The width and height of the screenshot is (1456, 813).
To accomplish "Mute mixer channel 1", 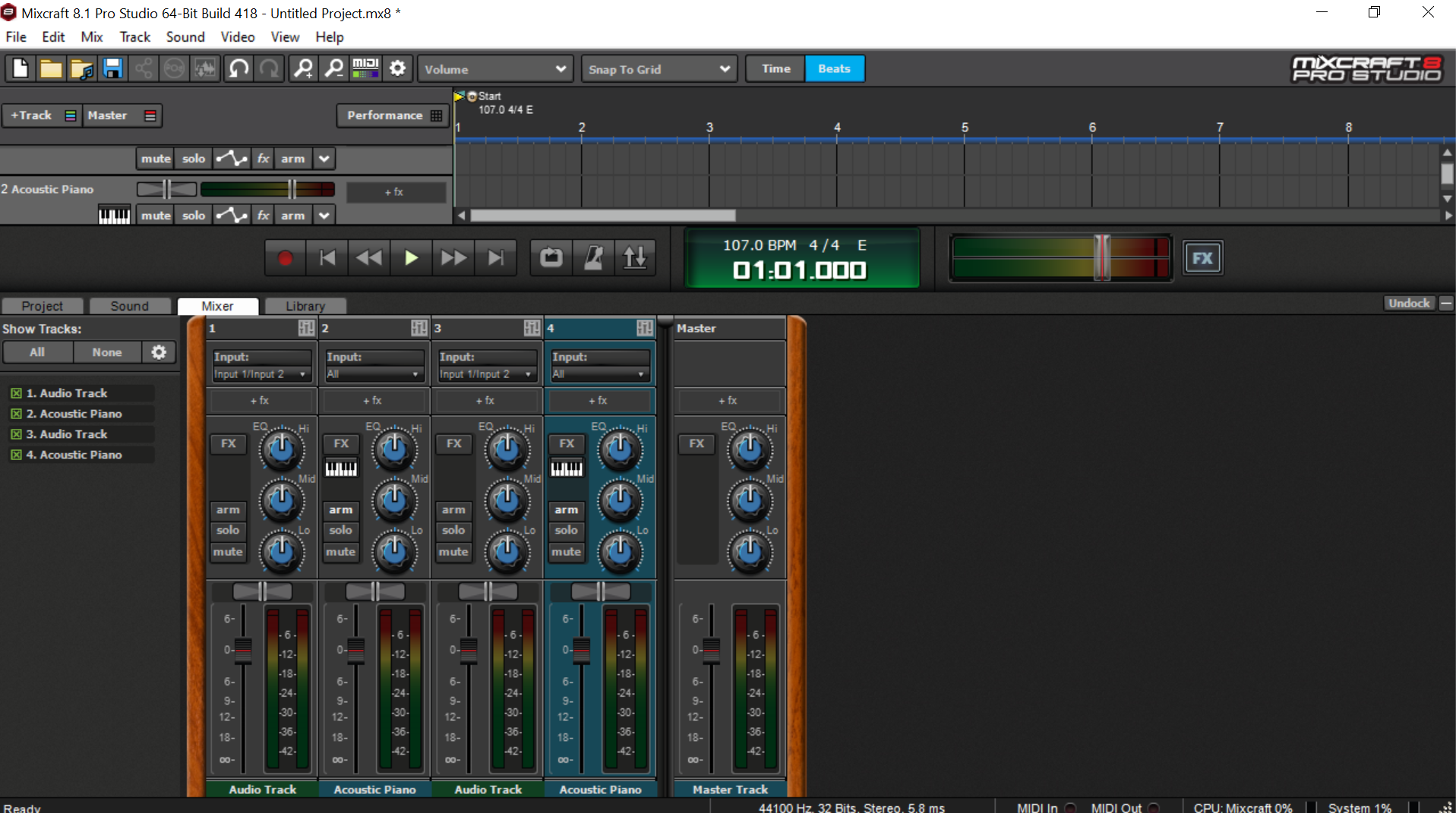I will [228, 552].
